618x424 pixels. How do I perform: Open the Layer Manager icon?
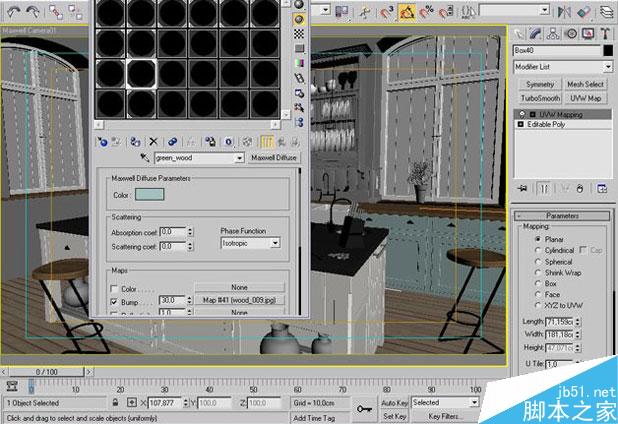pos(607,12)
